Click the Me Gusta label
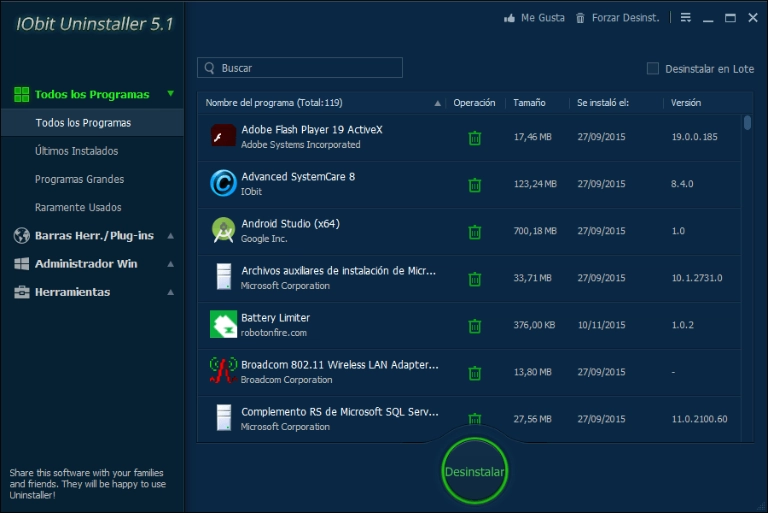The width and height of the screenshot is (768, 513). point(543,18)
